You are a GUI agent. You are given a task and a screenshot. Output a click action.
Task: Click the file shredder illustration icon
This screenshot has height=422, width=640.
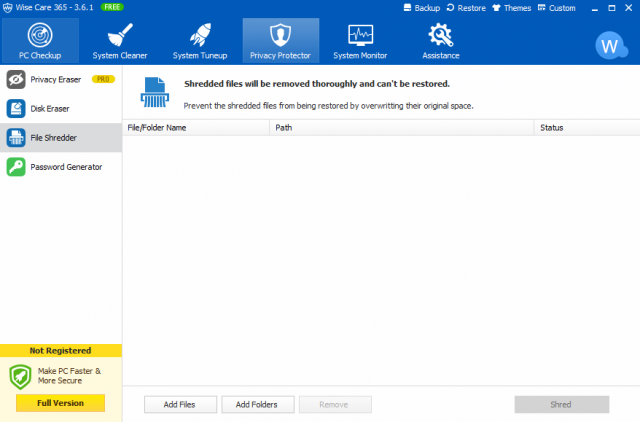point(155,92)
